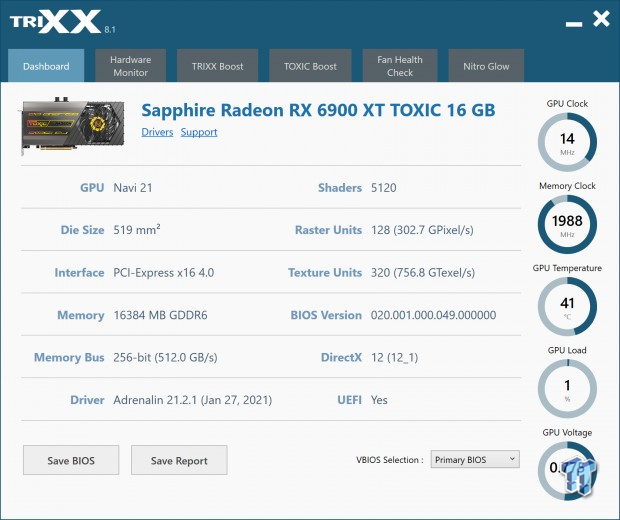
Task: Click the Texture Units field label
Action: (325, 272)
